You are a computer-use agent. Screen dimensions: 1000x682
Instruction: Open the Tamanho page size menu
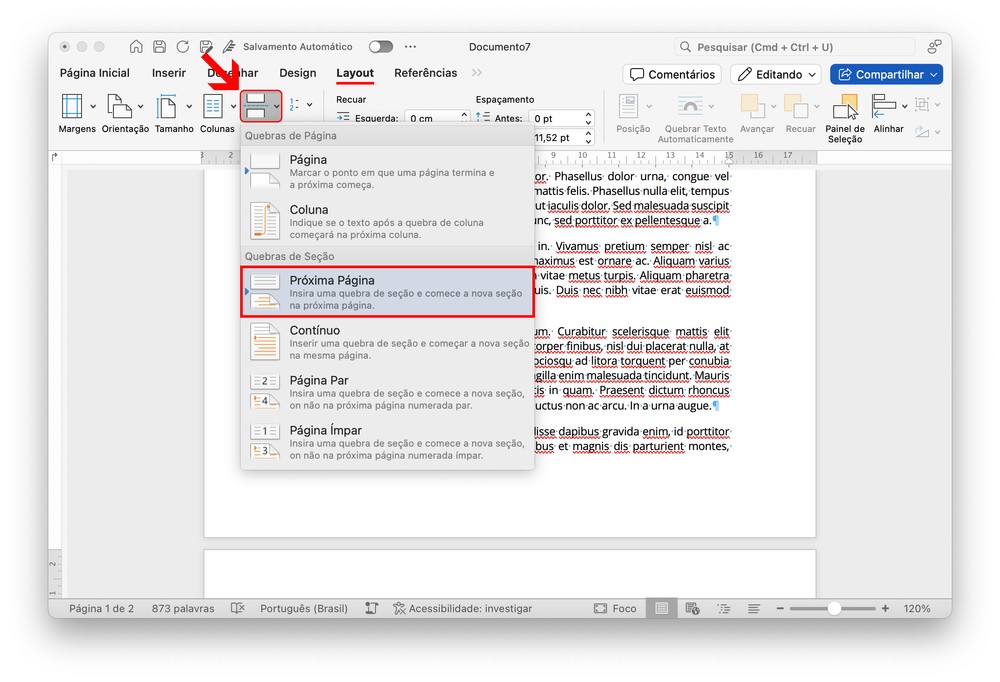tap(168, 106)
